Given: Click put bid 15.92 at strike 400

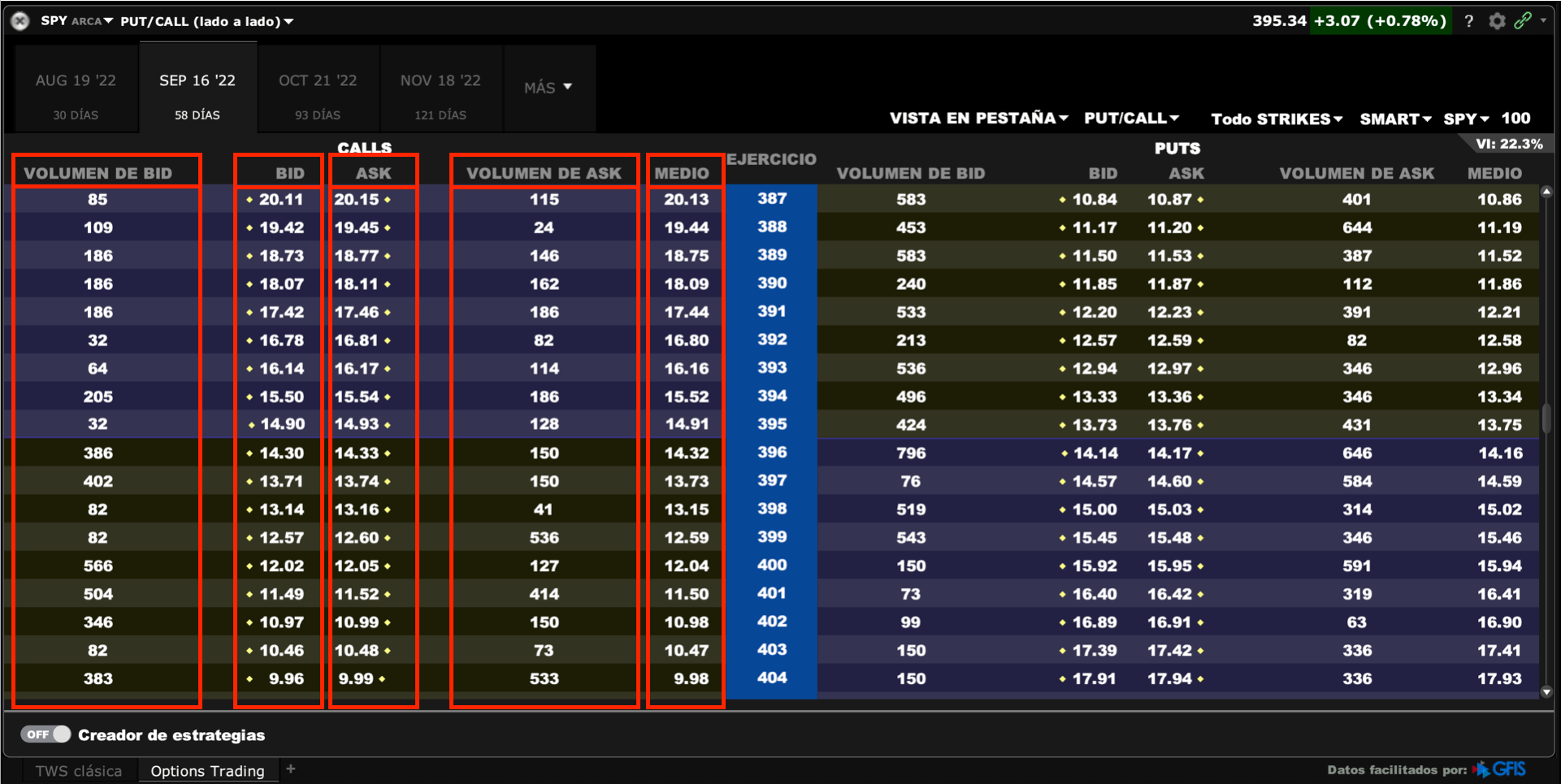Looking at the screenshot, I should pyautogui.click(x=1095, y=565).
